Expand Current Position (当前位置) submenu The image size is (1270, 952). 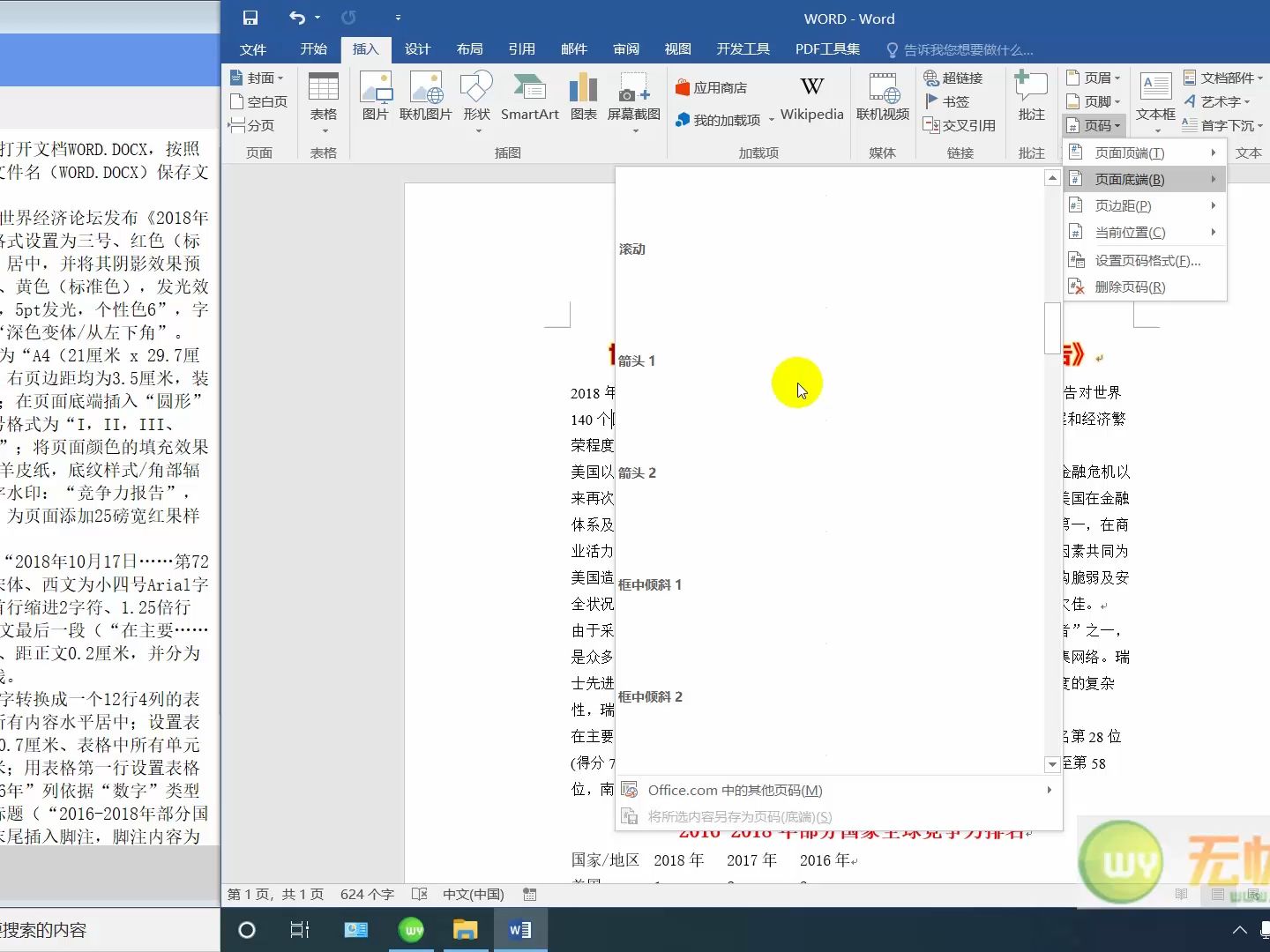[1145, 232]
